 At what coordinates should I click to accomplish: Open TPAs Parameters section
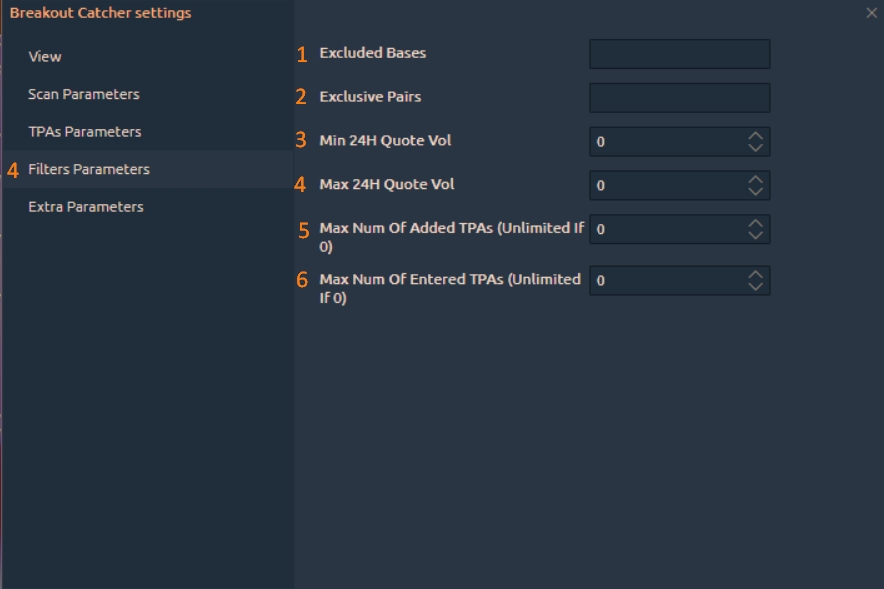point(85,132)
